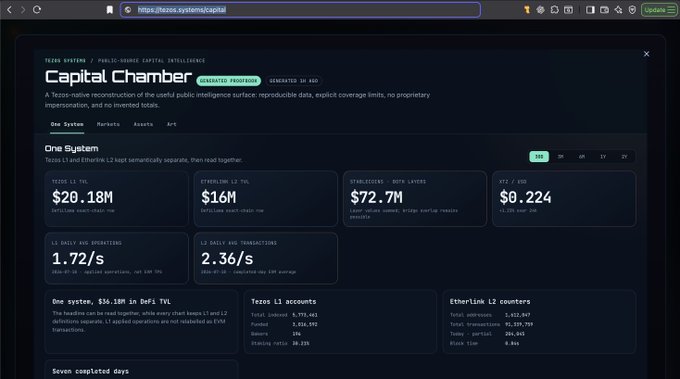Click the AI sparkle icon in toolbar

point(618,10)
